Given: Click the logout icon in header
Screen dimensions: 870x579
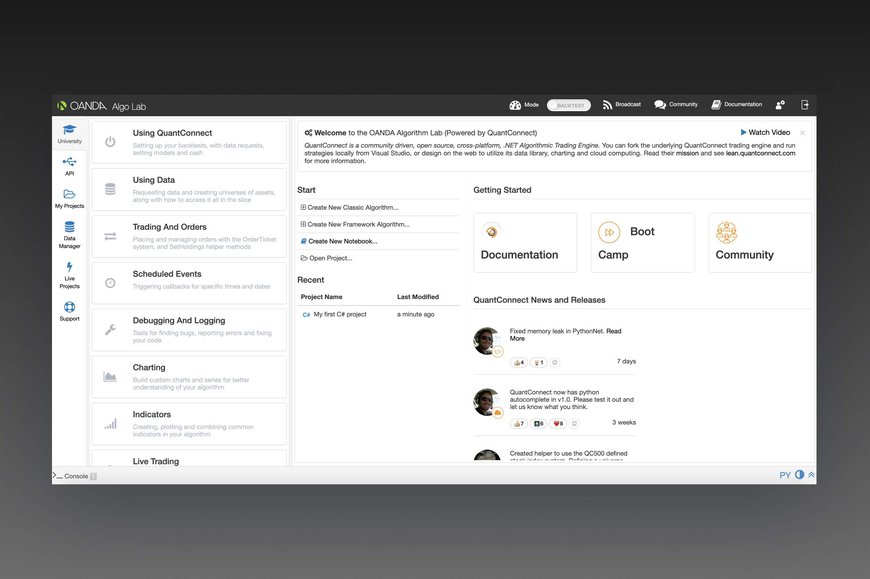Looking at the screenshot, I should tap(805, 105).
